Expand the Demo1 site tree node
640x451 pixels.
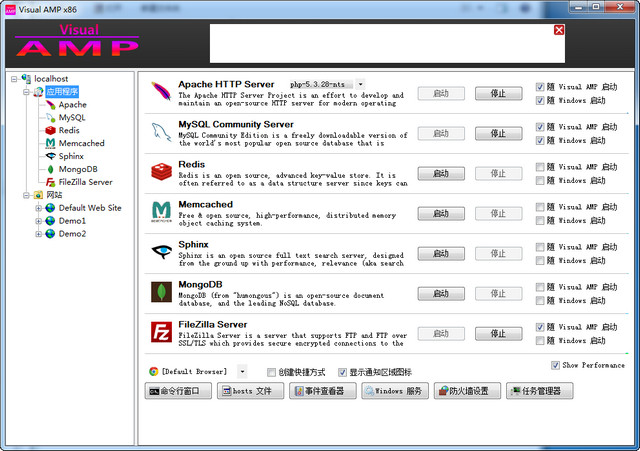click(x=38, y=221)
